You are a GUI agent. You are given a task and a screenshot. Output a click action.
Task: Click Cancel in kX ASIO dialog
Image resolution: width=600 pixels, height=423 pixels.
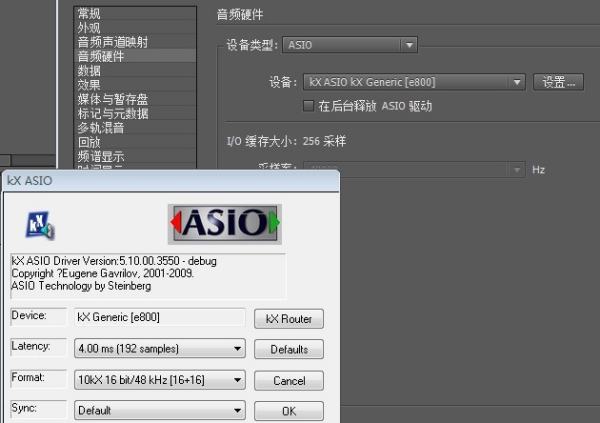point(289,381)
